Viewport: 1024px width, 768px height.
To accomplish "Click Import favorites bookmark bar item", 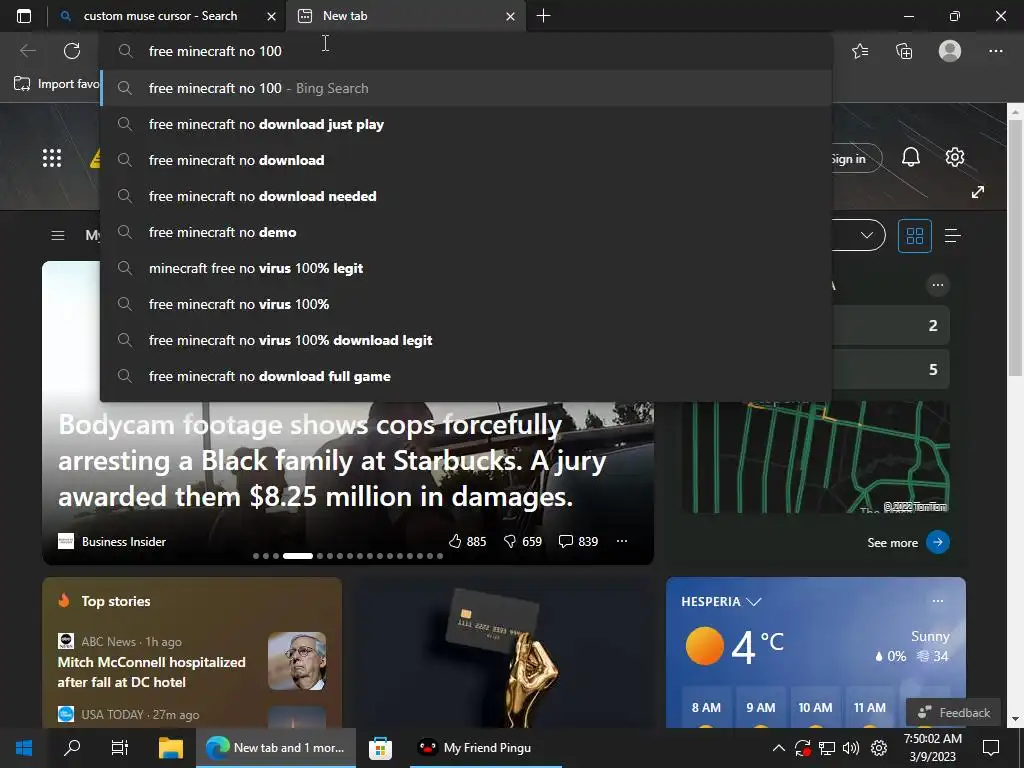I will [x=57, y=84].
